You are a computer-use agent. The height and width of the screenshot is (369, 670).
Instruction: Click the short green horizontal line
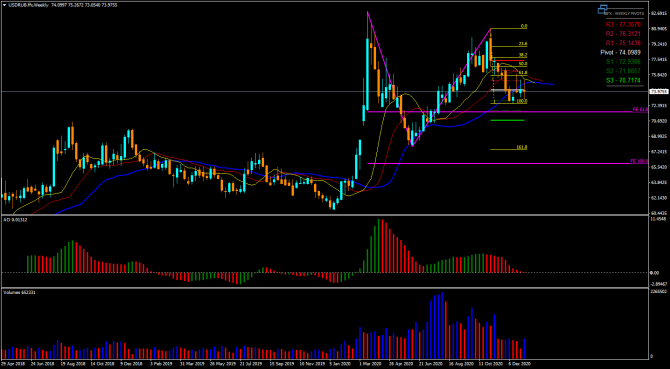pyautogui.click(x=508, y=120)
